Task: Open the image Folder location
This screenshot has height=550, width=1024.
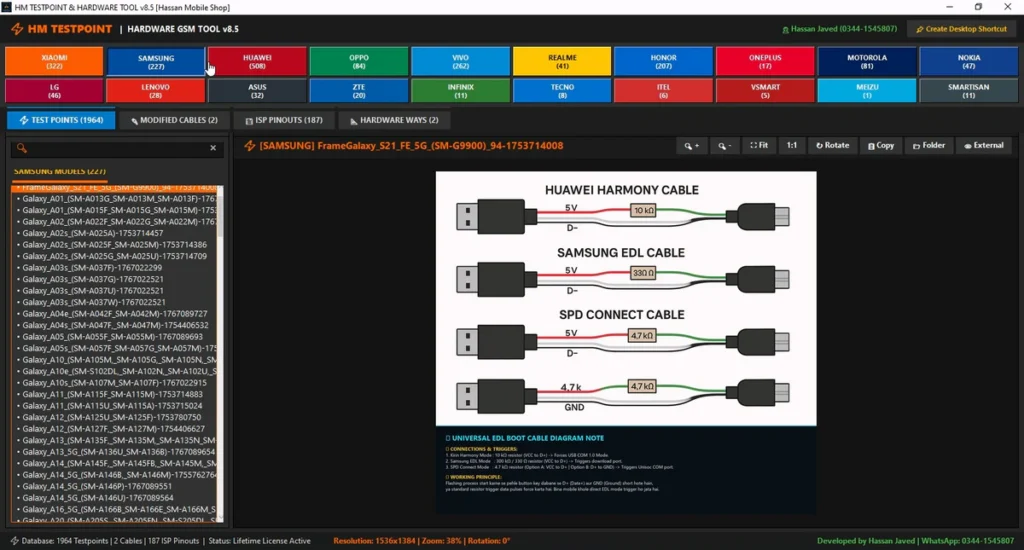Action: coord(929,146)
